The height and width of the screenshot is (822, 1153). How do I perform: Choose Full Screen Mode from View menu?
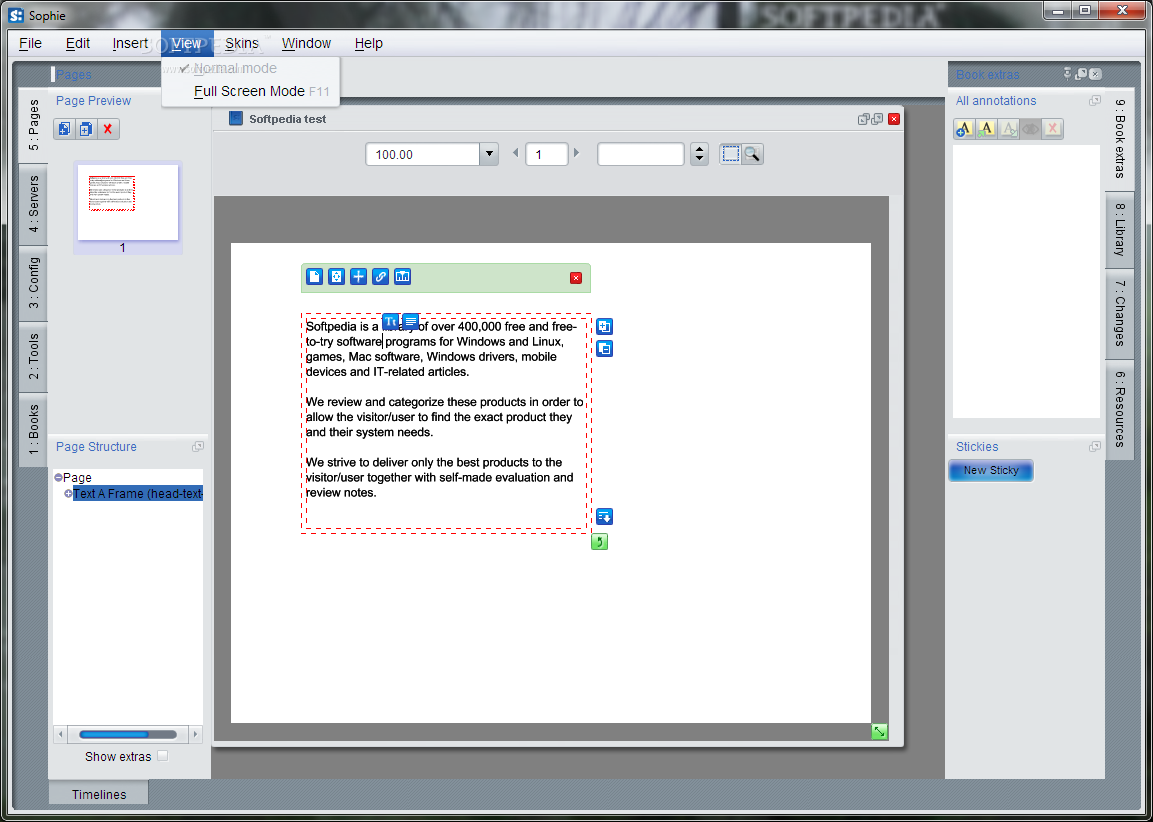point(250,91)
